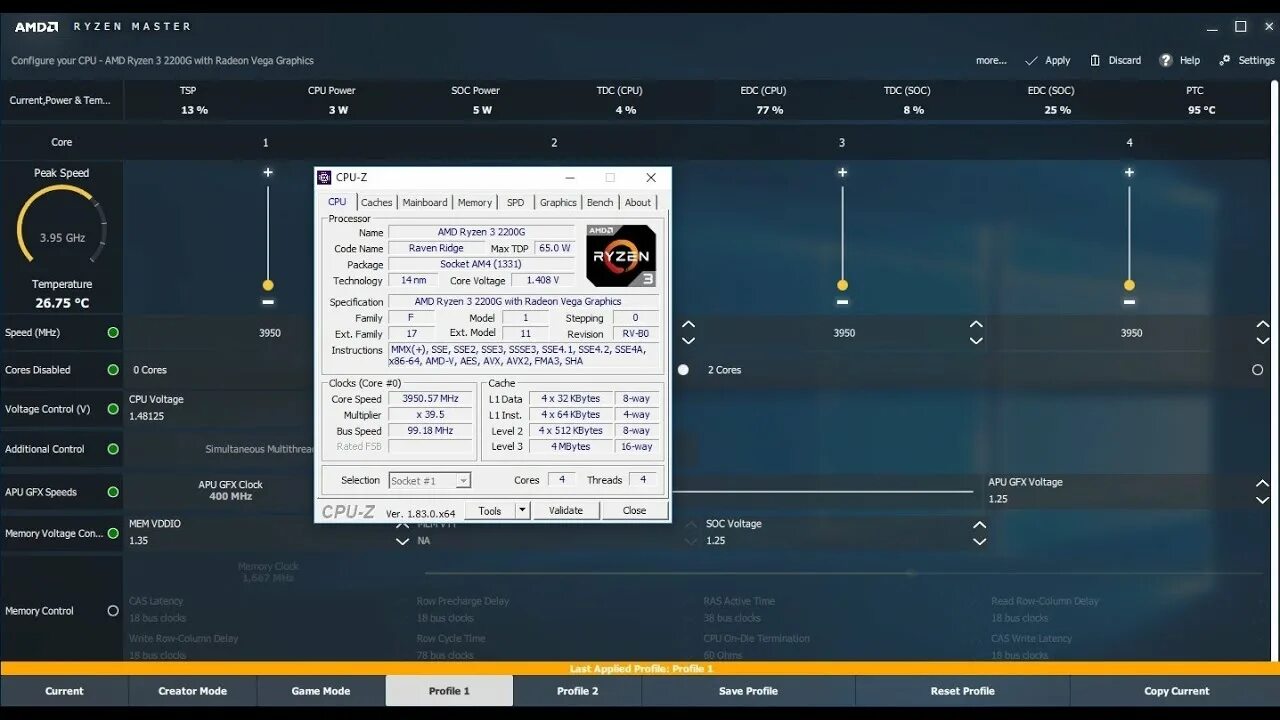Click the plus icon above Core 3 slider
Viewport: 1280px width, 720px height.
842,172
